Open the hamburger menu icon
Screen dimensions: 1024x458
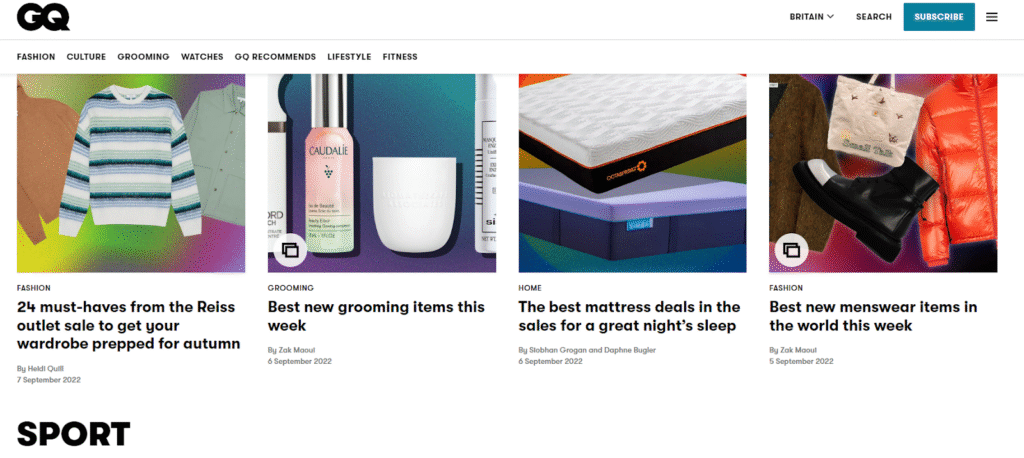coord(991,17)
